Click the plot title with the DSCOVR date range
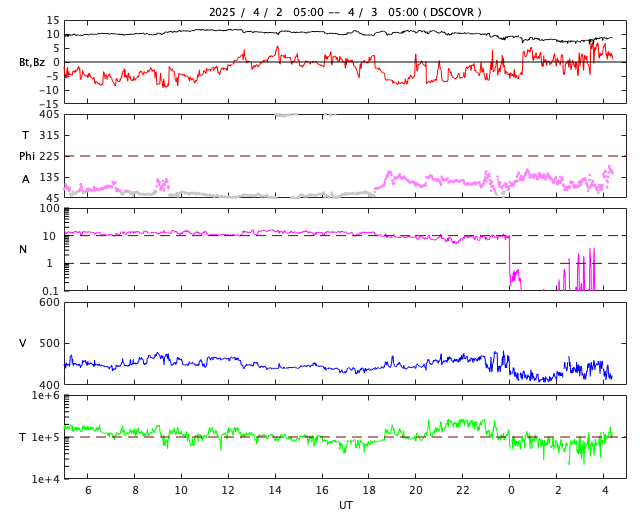Viewport: 640px width, 512px height. [345, 12]
